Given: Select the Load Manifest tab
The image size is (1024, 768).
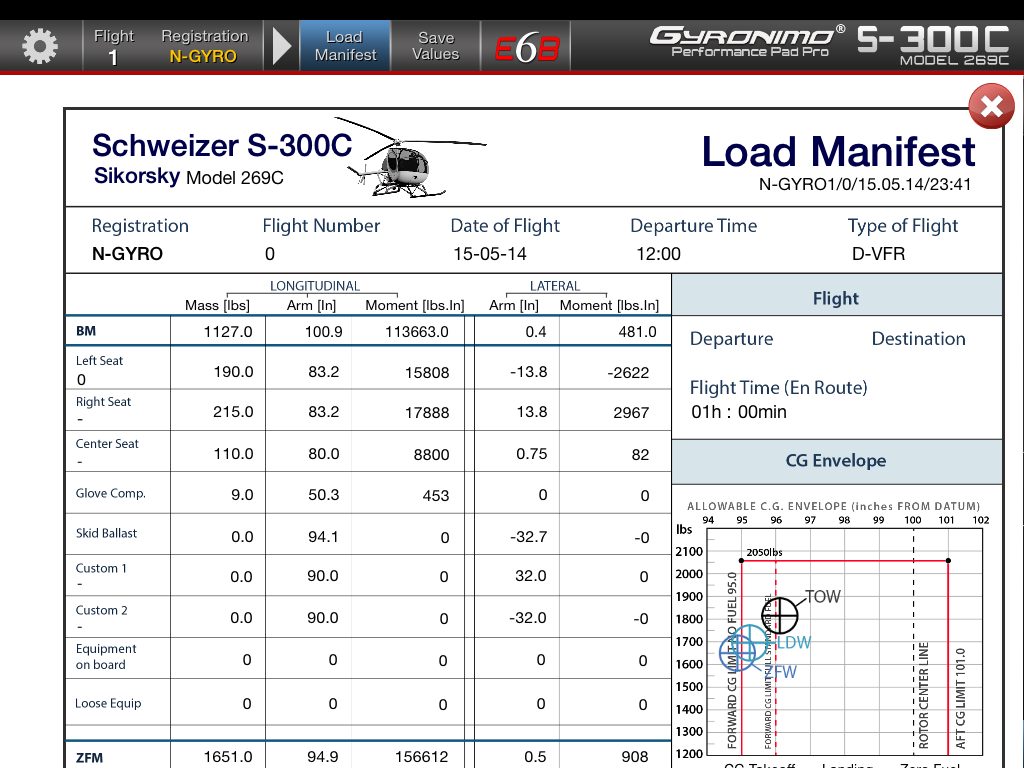Looking at the screenshot, I should (x=345, y=46).
